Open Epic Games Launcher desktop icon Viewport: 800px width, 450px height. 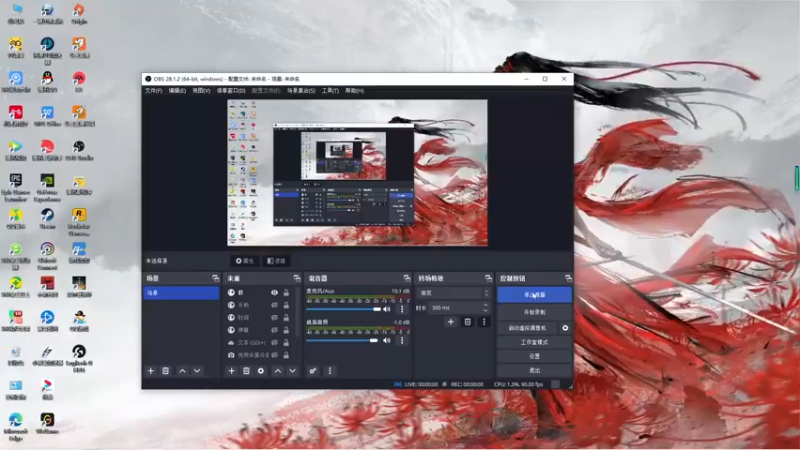coord(16,188)
